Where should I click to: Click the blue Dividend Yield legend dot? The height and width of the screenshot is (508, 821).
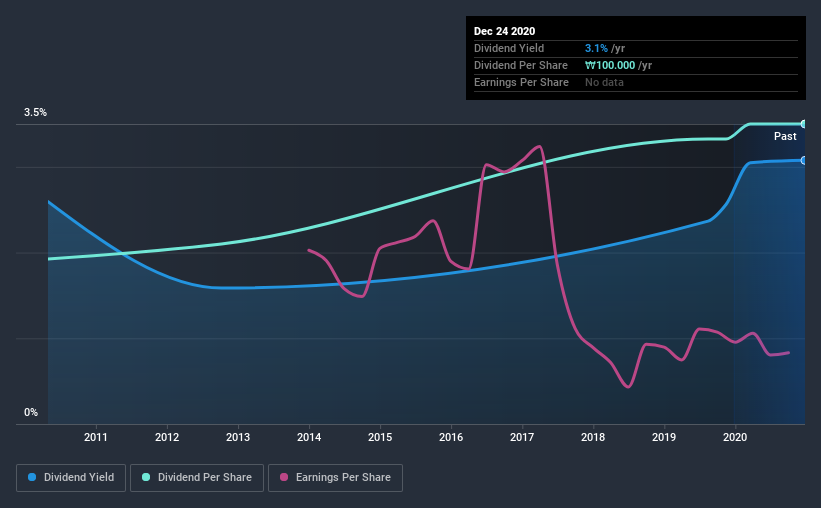tap(32, 477)
